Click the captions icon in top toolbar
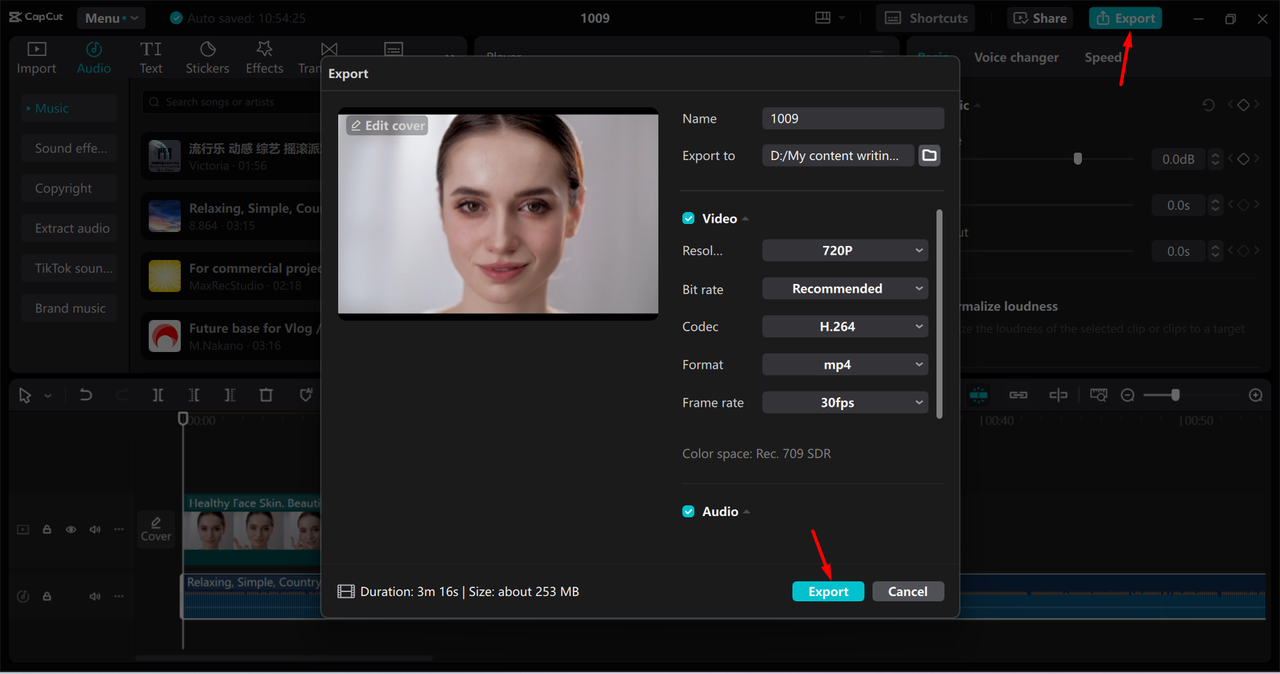This screenshot has height=674, width=1280. [x=394, y=50]
